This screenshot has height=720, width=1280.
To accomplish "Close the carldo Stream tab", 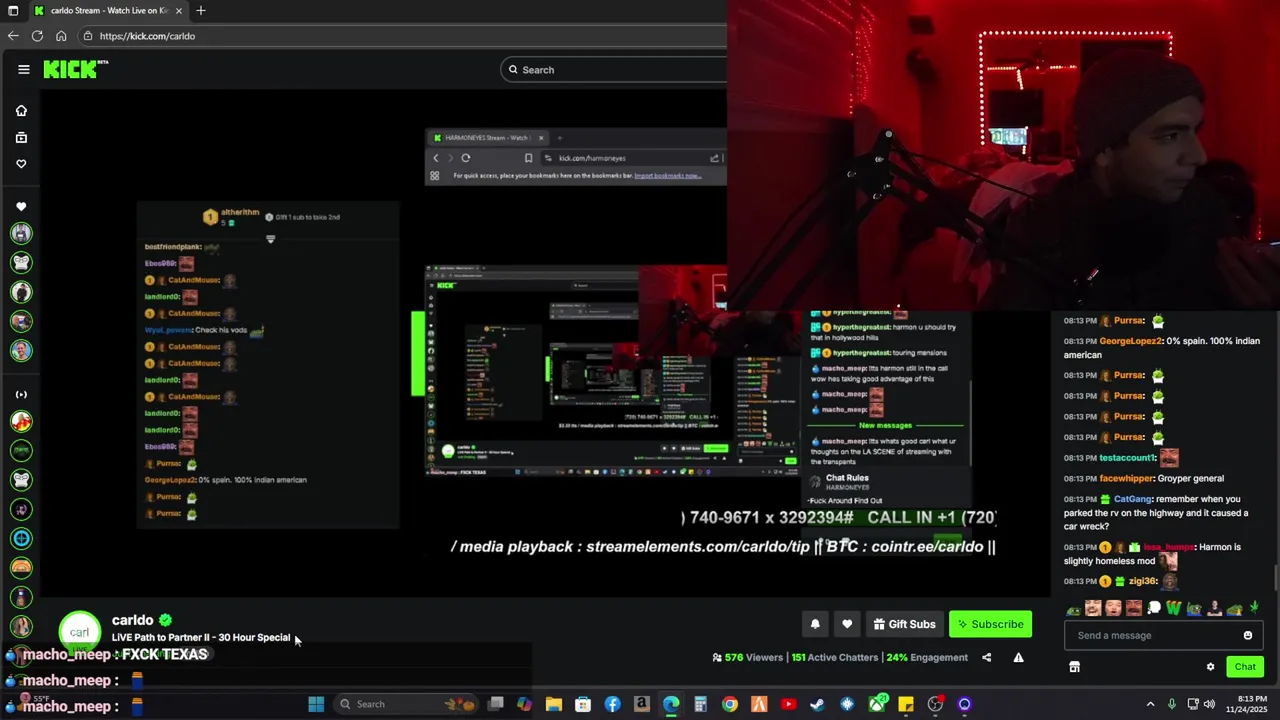I will pyautogui.click(x=179, y=10).
